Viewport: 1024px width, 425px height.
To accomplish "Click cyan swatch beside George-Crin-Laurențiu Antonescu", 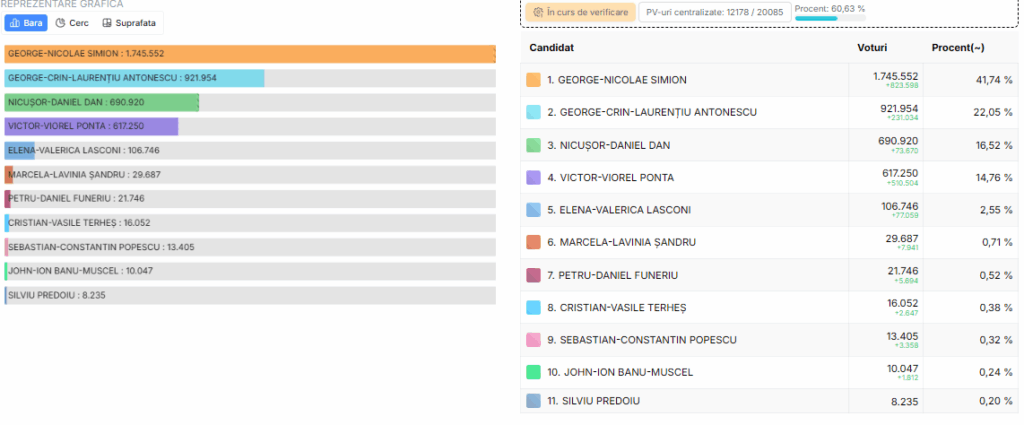I will 534,112.
